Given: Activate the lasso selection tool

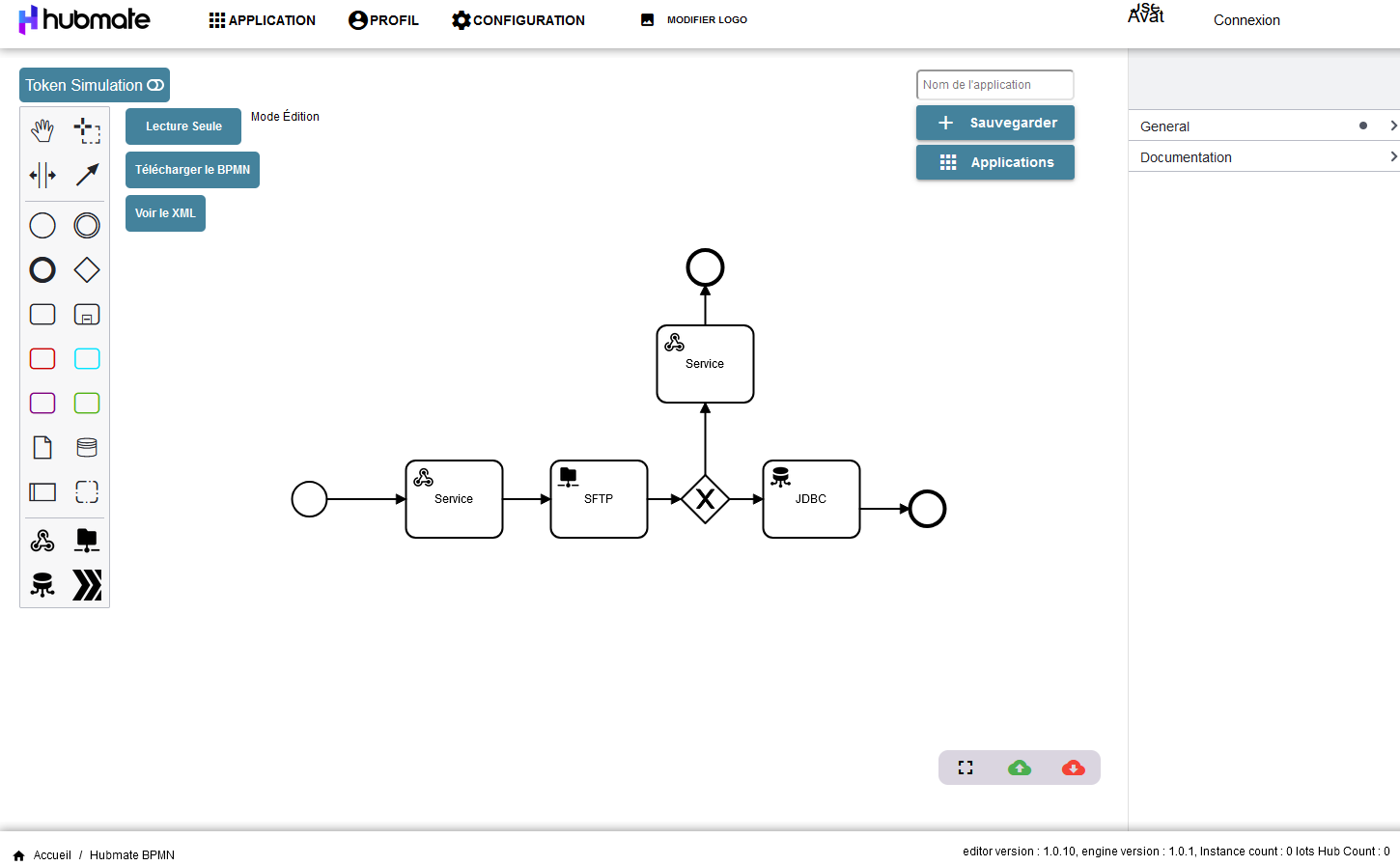Looking at the screenshot, I should pos(87,130).
